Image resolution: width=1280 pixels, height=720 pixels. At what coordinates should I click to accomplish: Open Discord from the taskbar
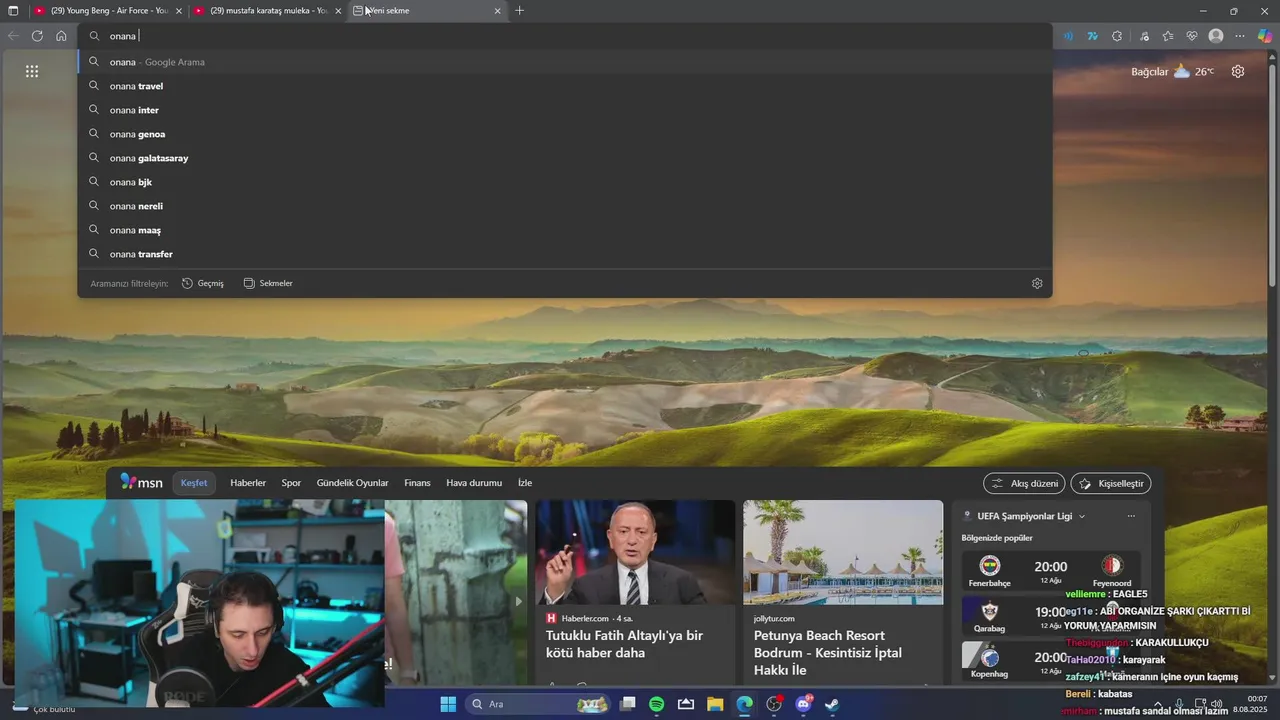(803, 704)
